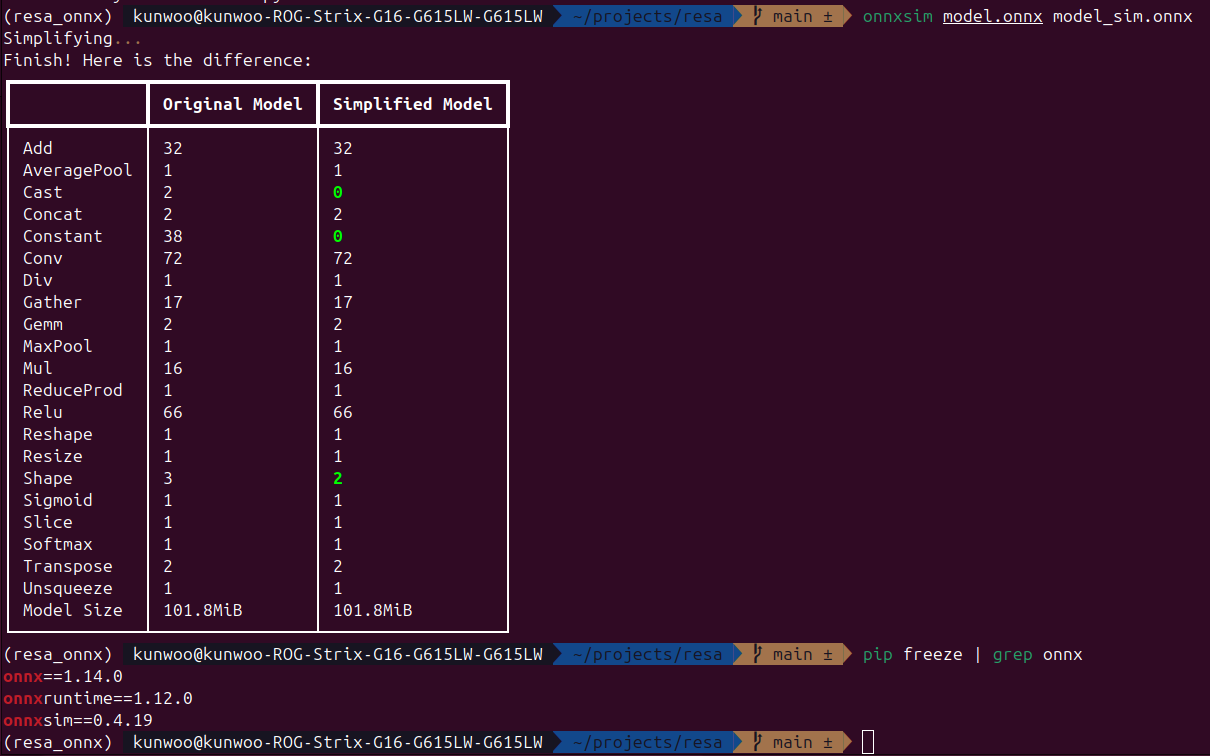Click the green zero in the Cast row
The height and width of the screenshot is (756, 1210).
pos(338,192)
